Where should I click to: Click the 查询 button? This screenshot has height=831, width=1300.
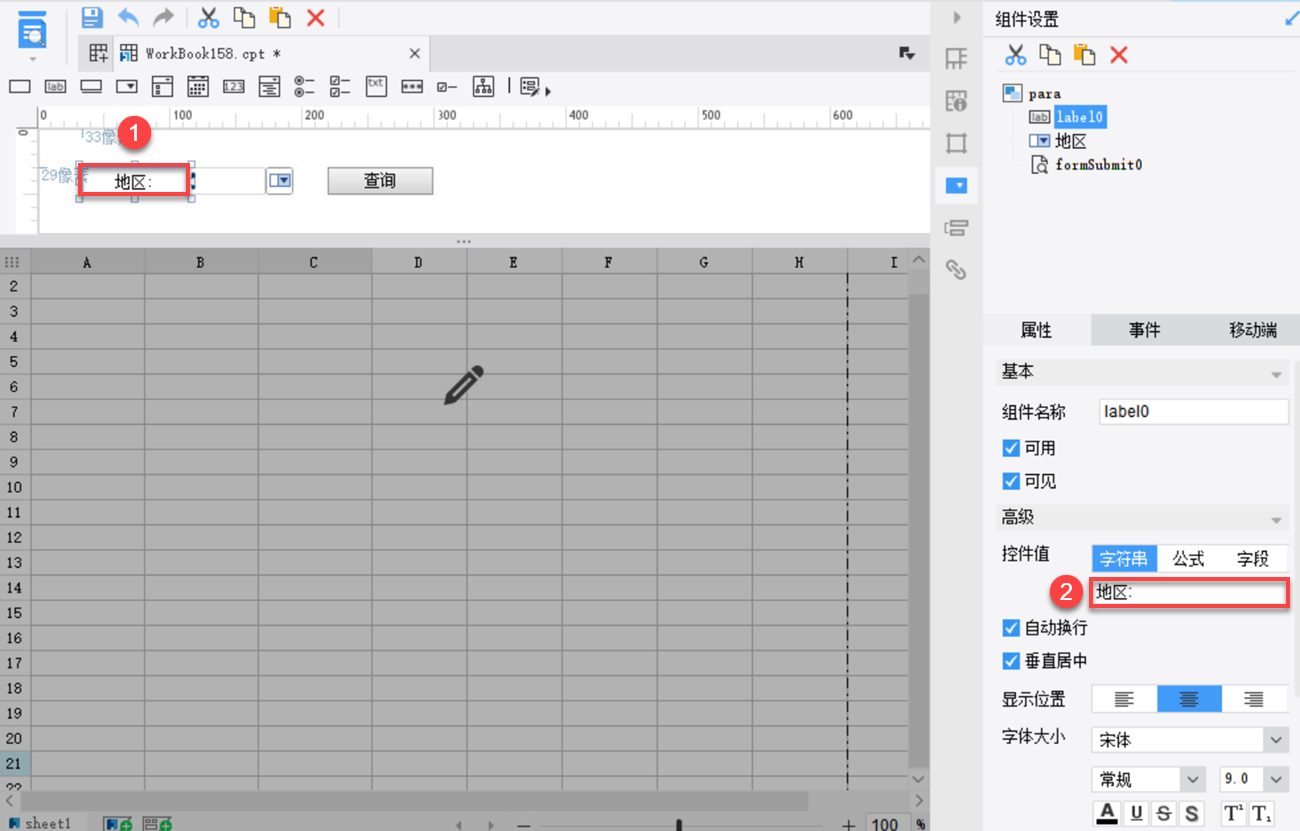380,181
